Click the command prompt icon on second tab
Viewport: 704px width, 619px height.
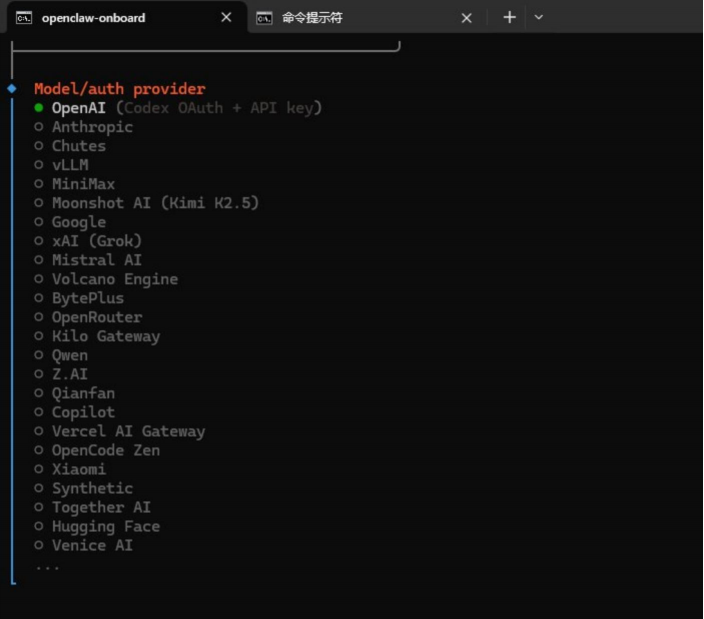coord(264,18)
